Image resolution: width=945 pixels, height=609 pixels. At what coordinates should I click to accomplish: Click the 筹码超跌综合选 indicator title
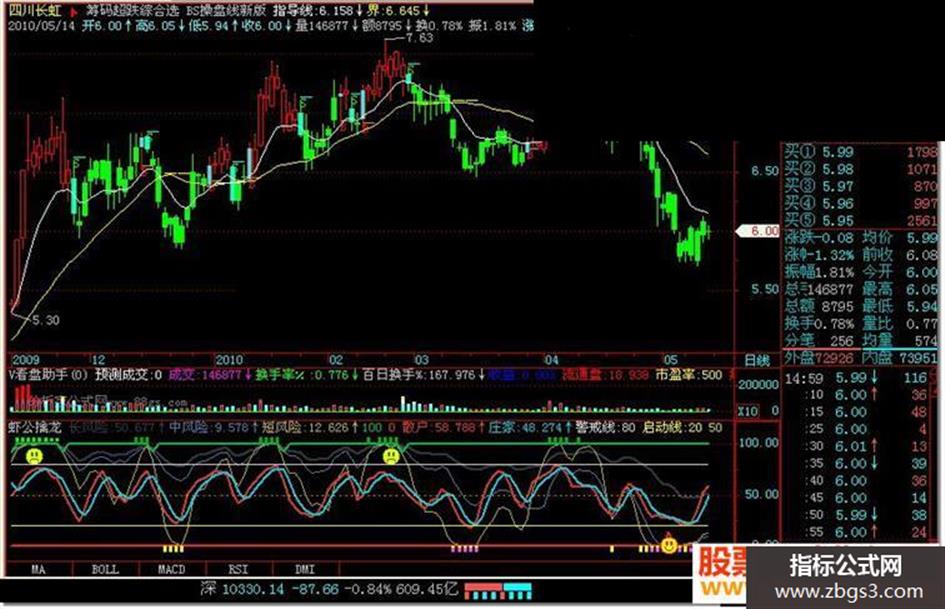[x=131, y=11]
